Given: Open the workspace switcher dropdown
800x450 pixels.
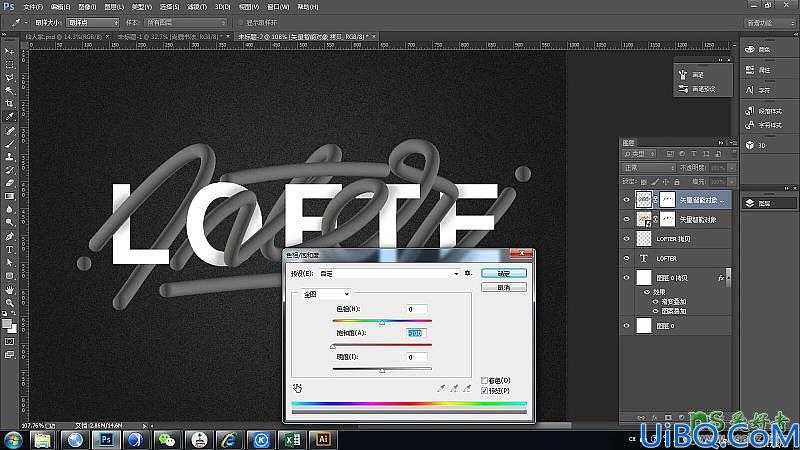Looking at the screenshot, I should 769,23.
